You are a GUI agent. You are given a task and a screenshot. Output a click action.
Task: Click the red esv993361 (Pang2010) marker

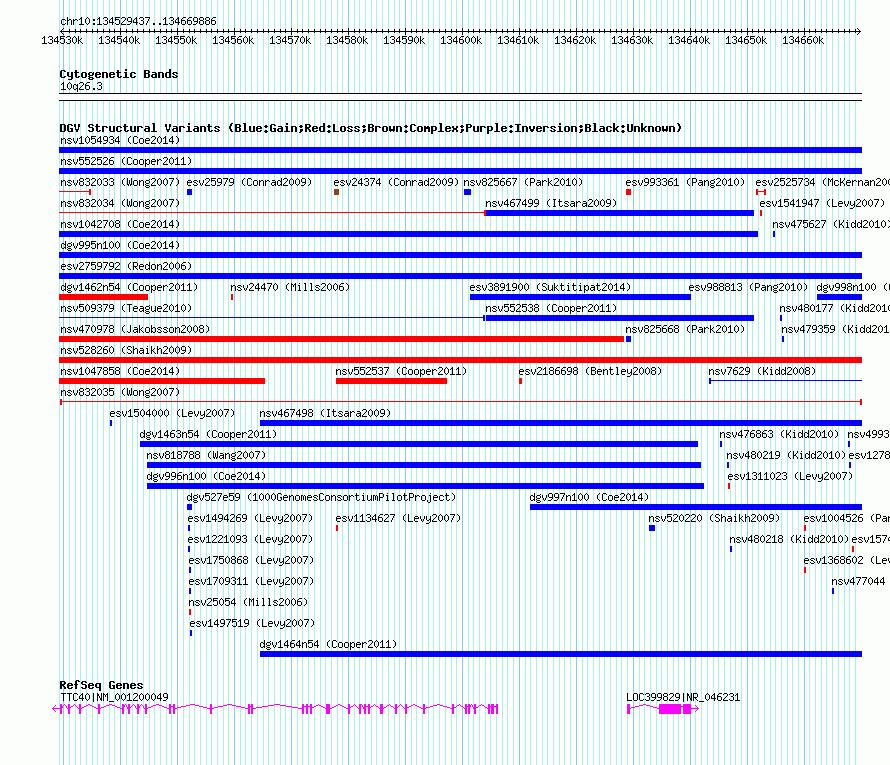pos(628,192)
